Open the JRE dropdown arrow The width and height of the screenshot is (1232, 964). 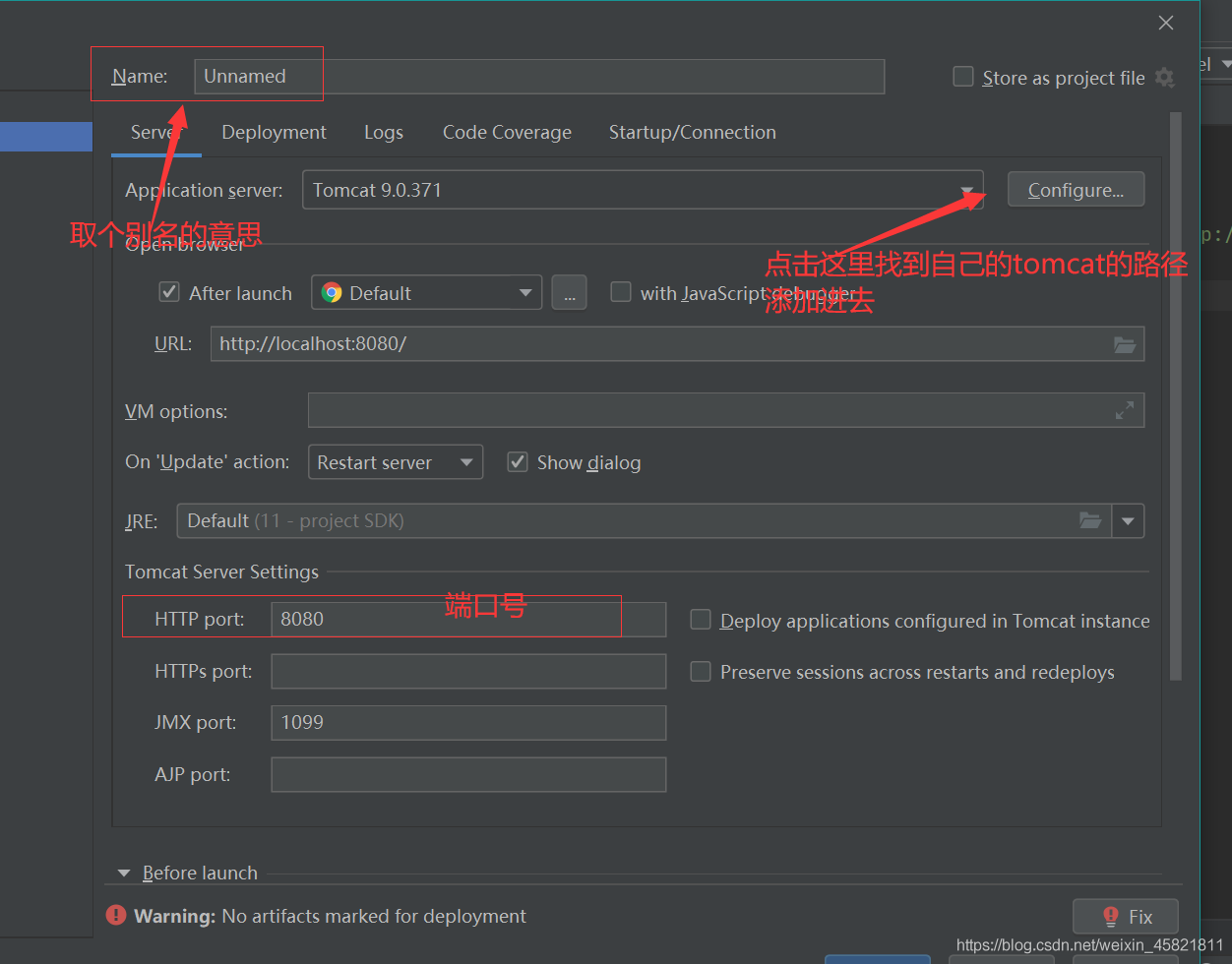point(1128,520)
